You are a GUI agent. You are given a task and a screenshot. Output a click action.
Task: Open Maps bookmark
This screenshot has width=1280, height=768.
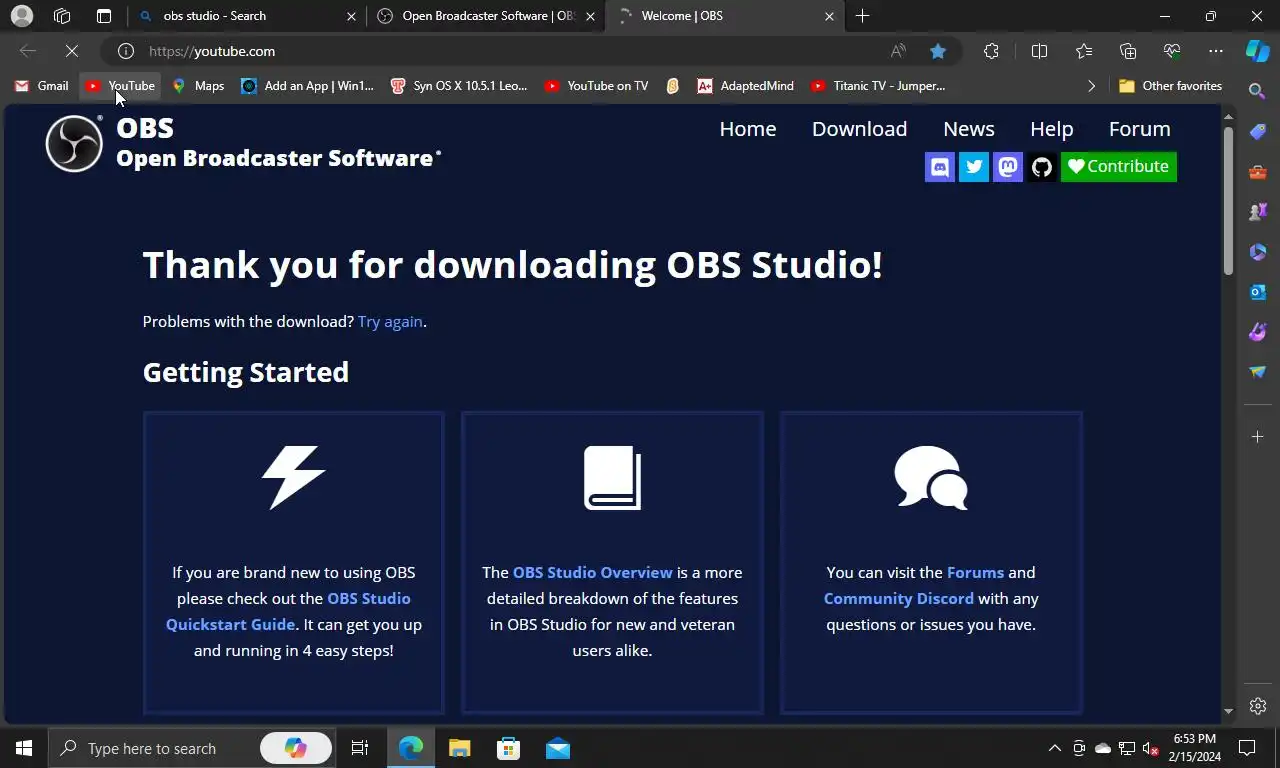[198, 86]
